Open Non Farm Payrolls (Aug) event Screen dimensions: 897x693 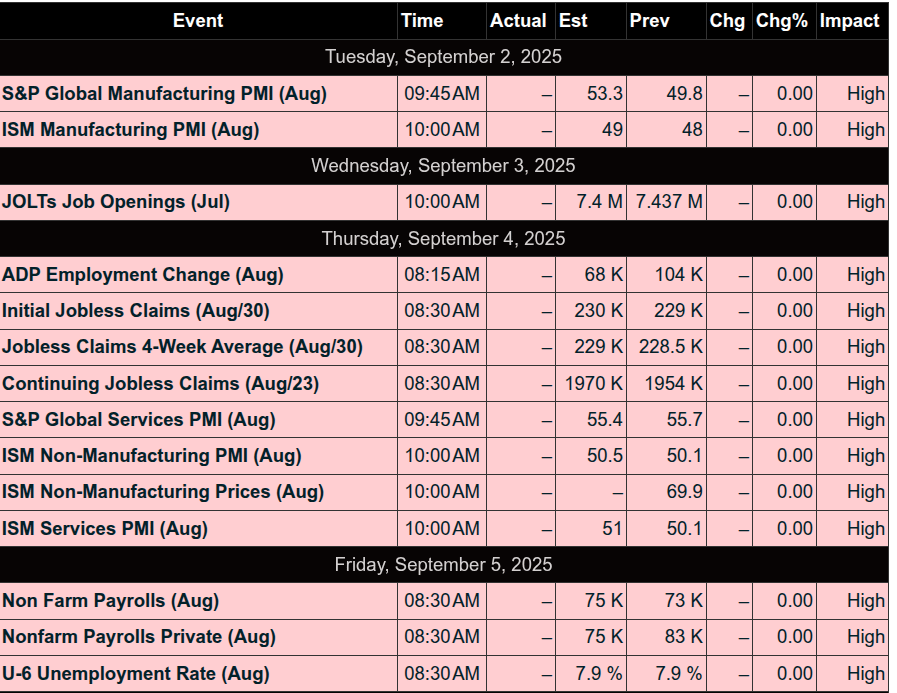[x=110, y=600]
